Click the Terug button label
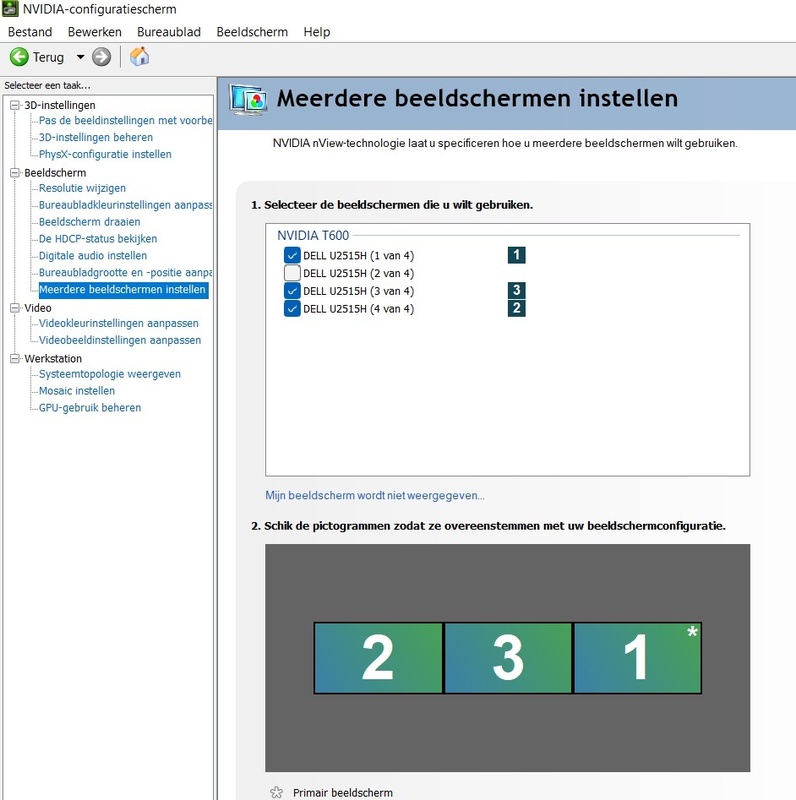The height and width of the screenshot is (800, 796). pos(48,57)
